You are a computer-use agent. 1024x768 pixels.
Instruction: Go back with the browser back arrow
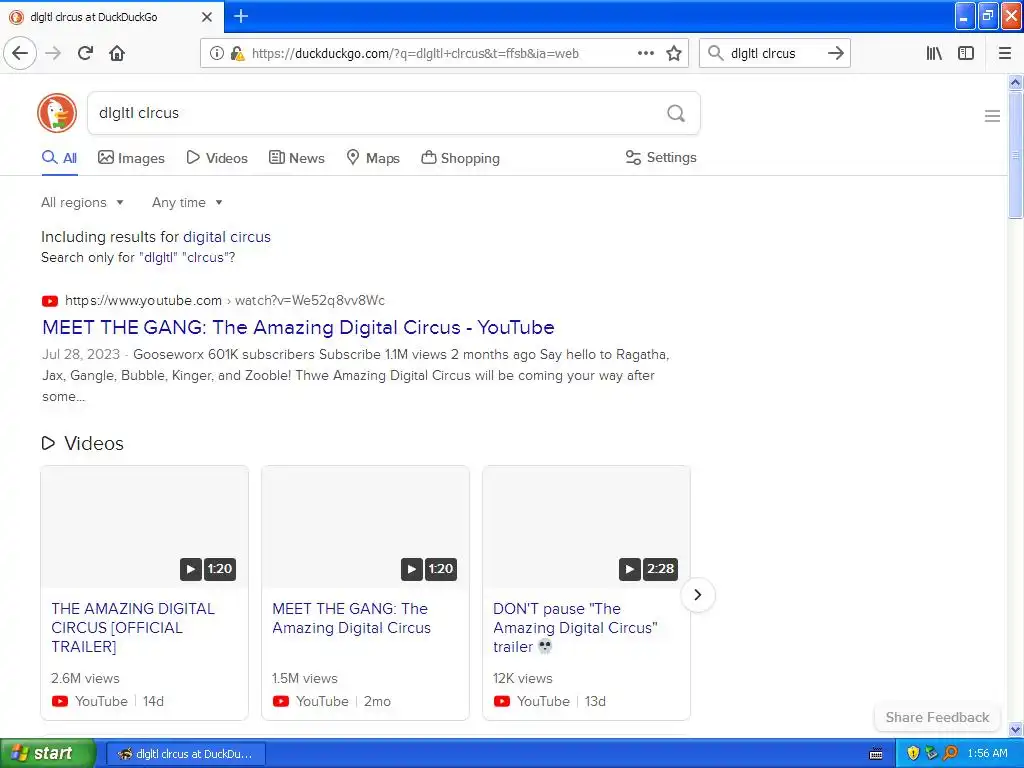click(x=20, y=53)
